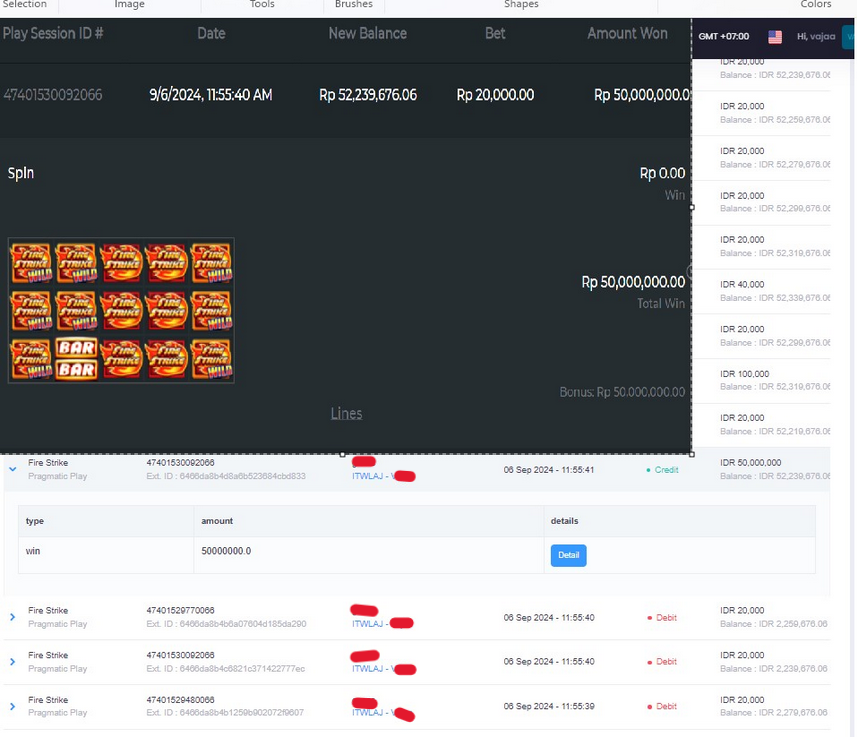
Task: Collapse the expanded Fire Strike credit row
Action: (13, 469)
